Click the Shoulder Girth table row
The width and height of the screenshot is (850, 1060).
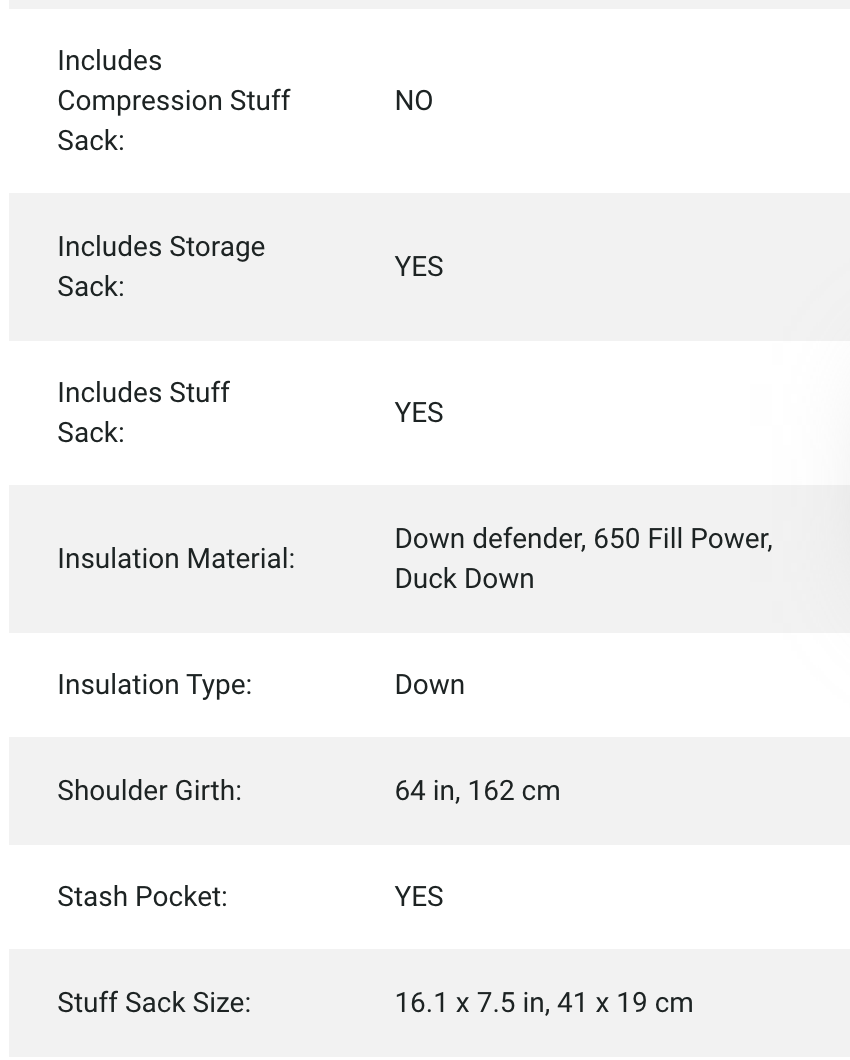click(x=700, y=790)
